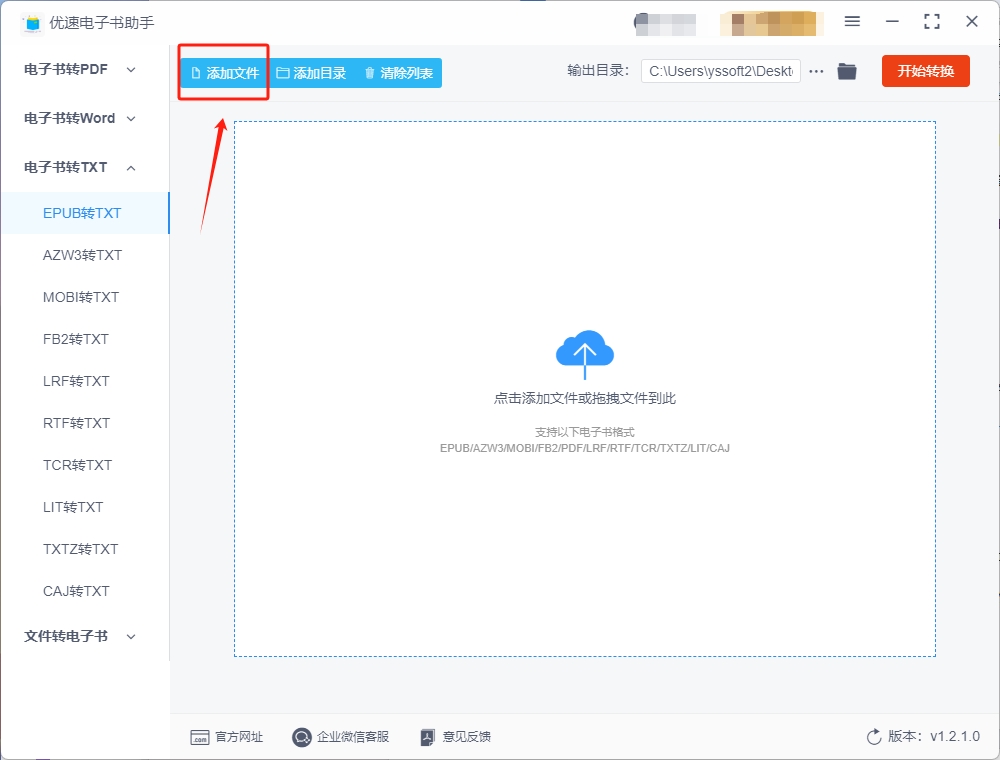Screen dimensions: 1000x760
Task: Open the 电子书转Word category label
Action: [70, 119]
